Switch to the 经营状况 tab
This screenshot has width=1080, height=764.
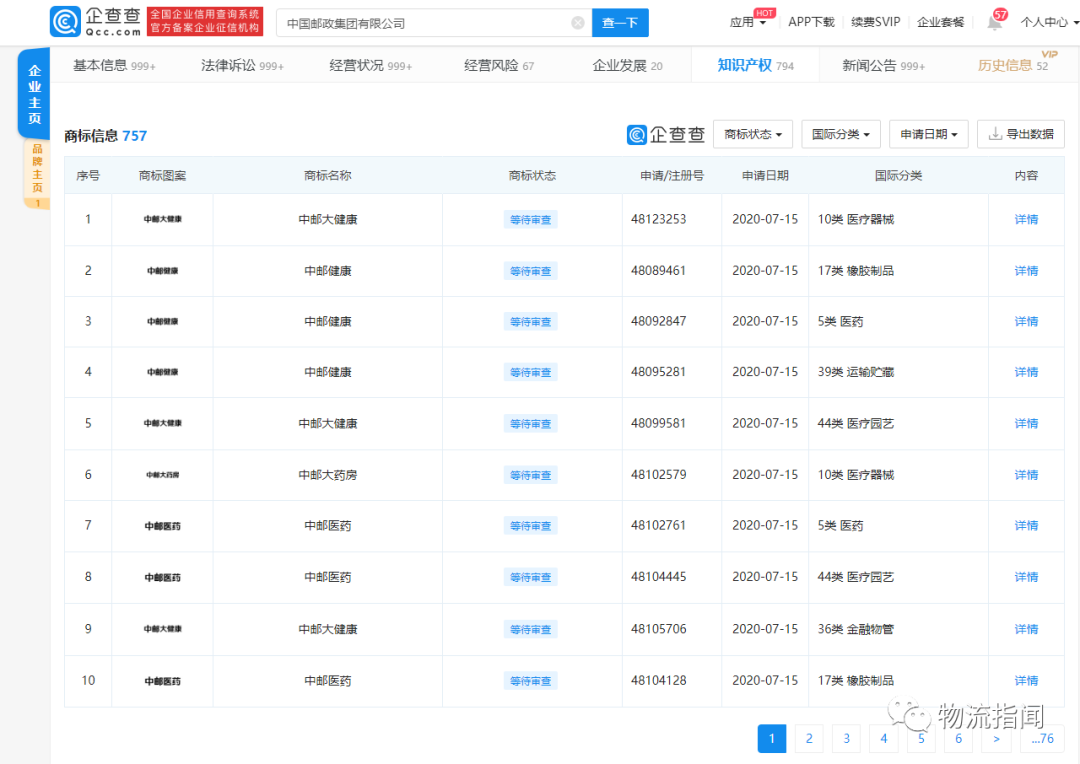tap(371, 66)
